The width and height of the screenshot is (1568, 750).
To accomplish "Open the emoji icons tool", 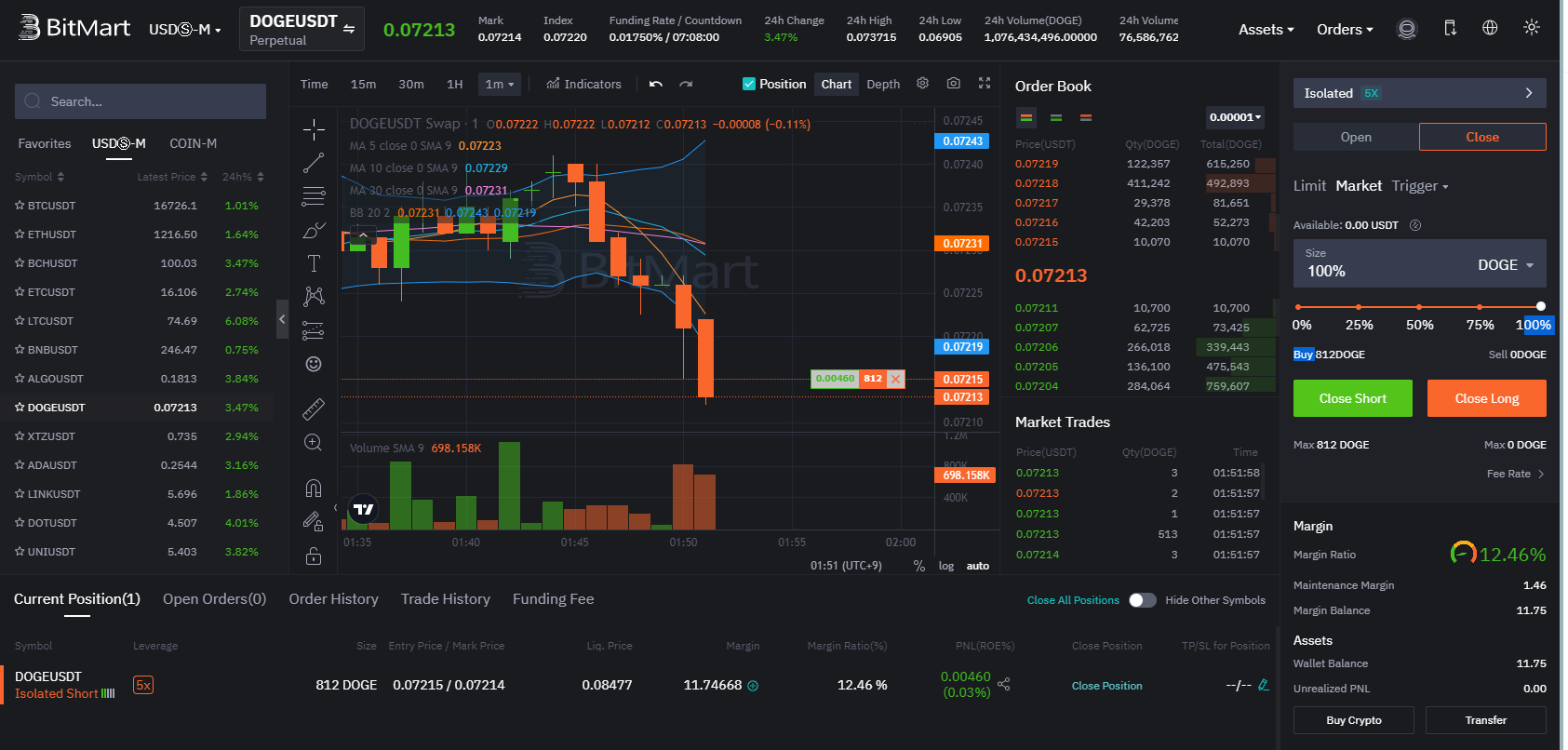I will [x=314, y=364].
